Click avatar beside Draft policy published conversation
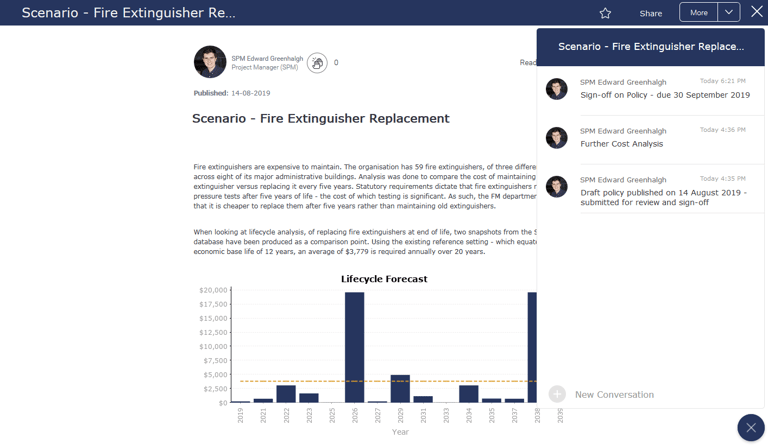Image resolution: width=768 pixels, height=445 pixels. (x=556, y=187)
